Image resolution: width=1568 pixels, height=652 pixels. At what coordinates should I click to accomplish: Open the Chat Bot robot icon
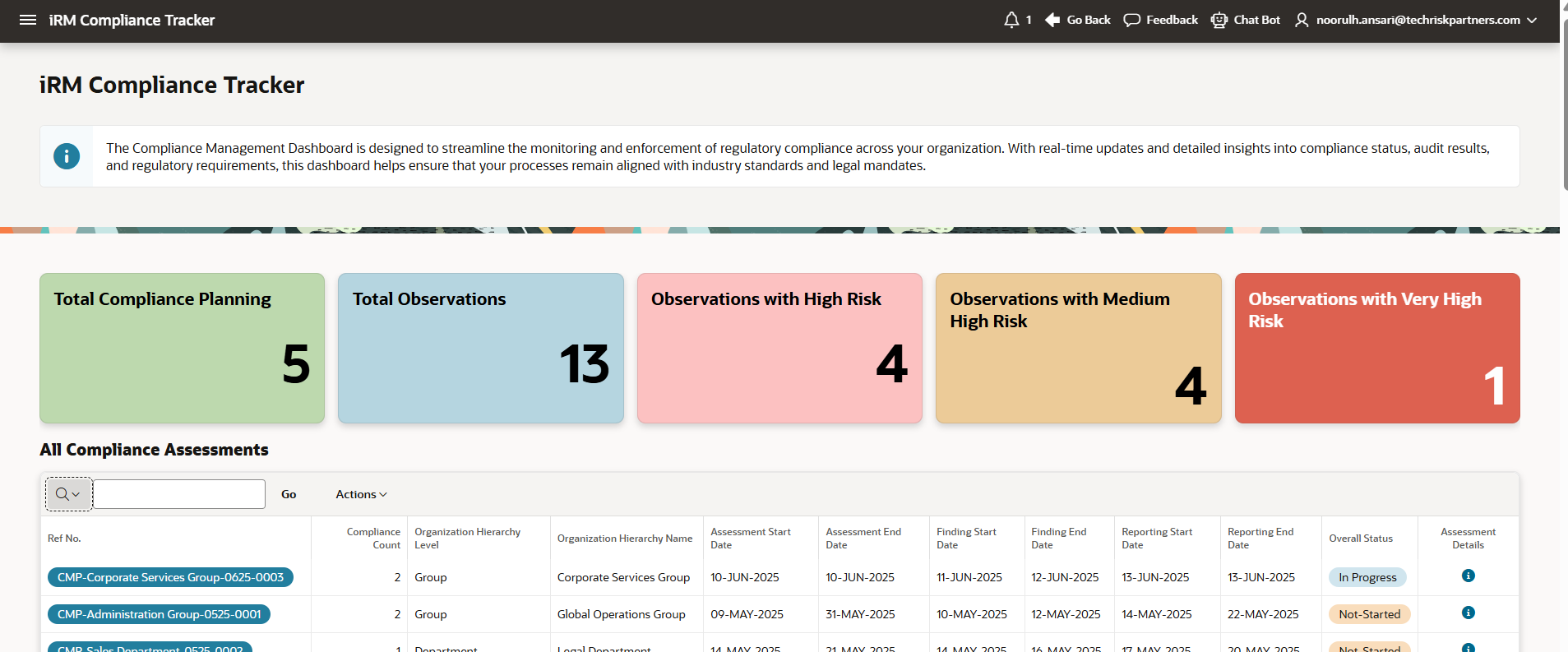coord(1219,20)
